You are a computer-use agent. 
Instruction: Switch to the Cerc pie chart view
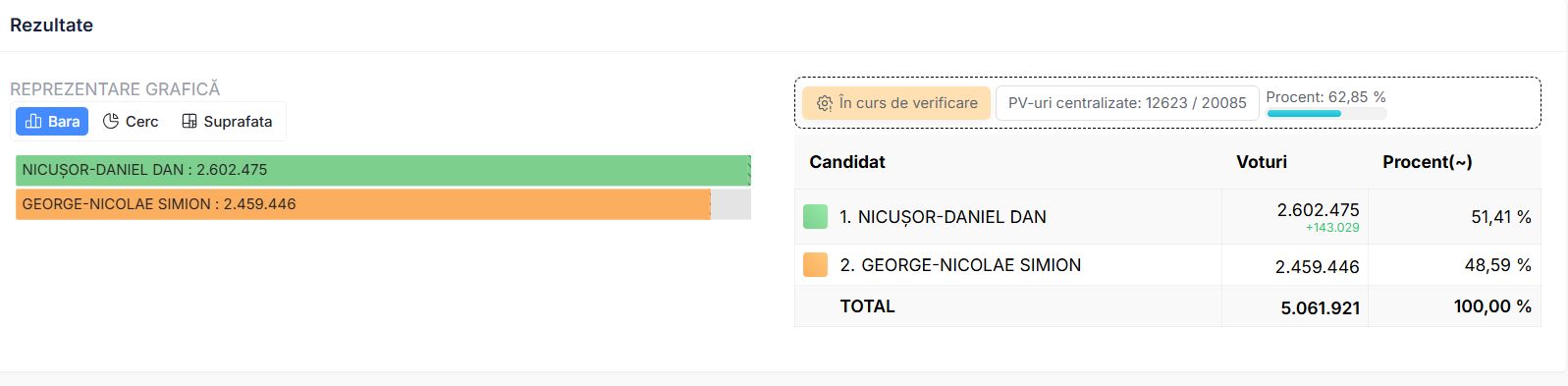click(131, 122)
